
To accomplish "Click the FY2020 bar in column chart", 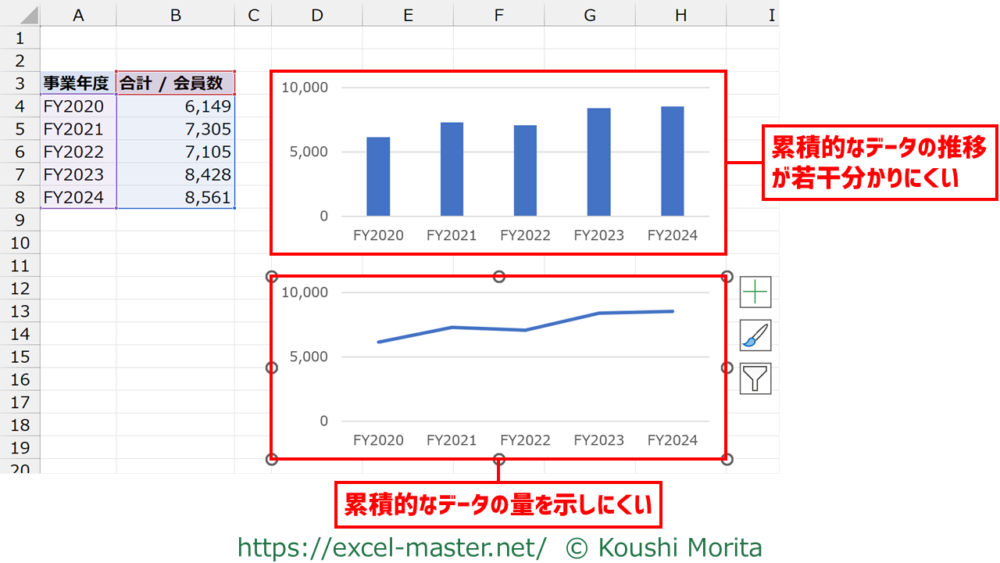I will [x=378, y=177].
